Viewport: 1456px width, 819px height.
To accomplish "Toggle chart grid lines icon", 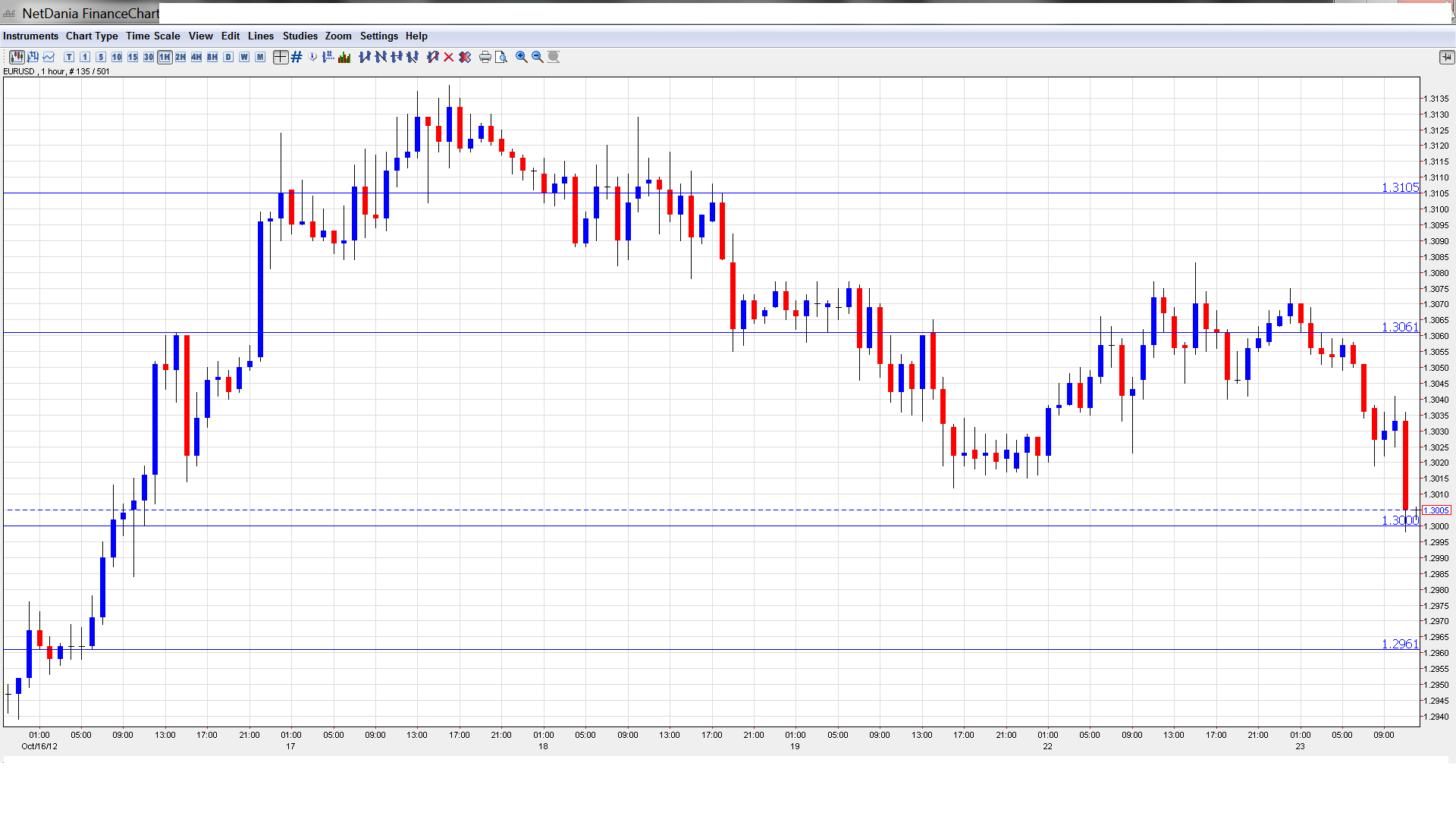I will click(x=297, y=57).
